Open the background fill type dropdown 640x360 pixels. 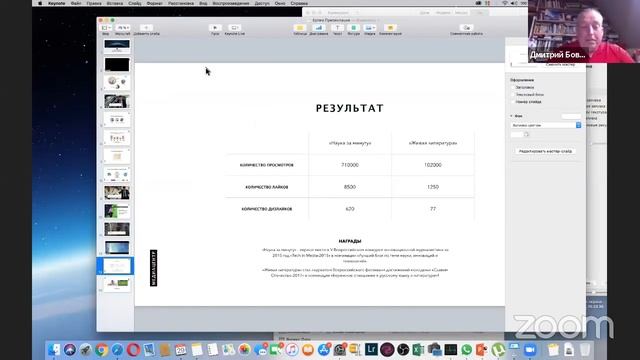tap(546, 125)
